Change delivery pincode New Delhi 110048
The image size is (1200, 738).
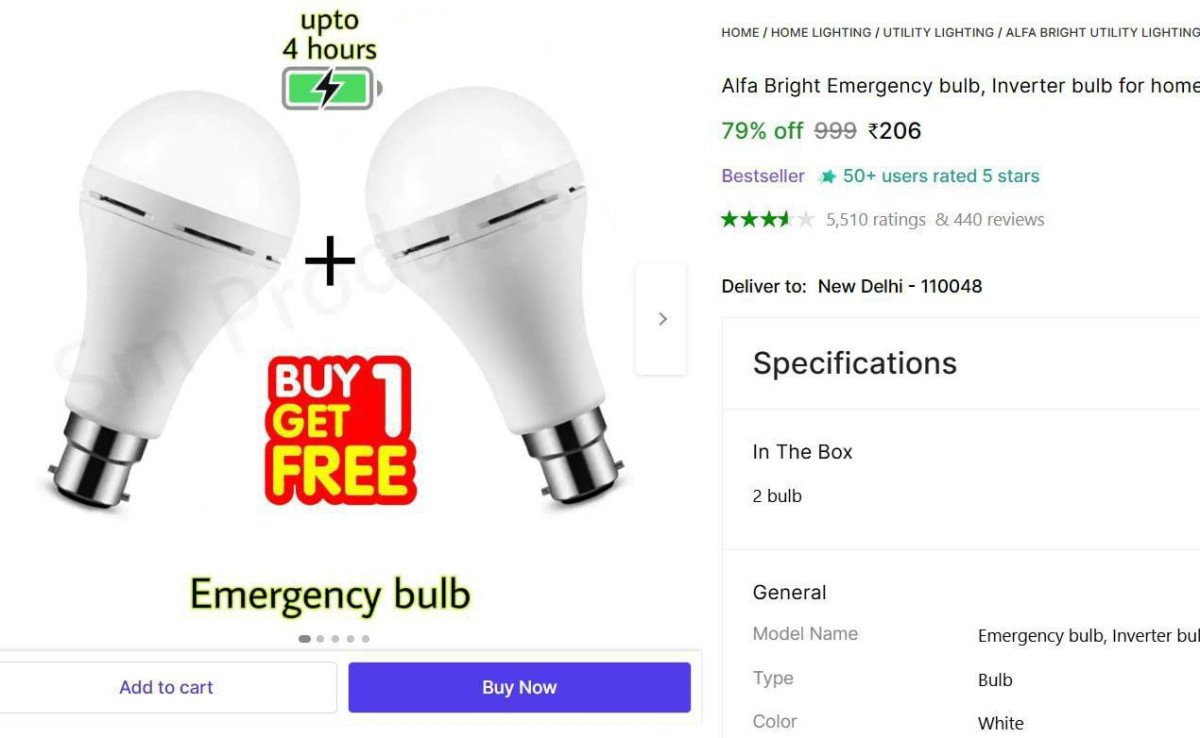click(900, 286)
